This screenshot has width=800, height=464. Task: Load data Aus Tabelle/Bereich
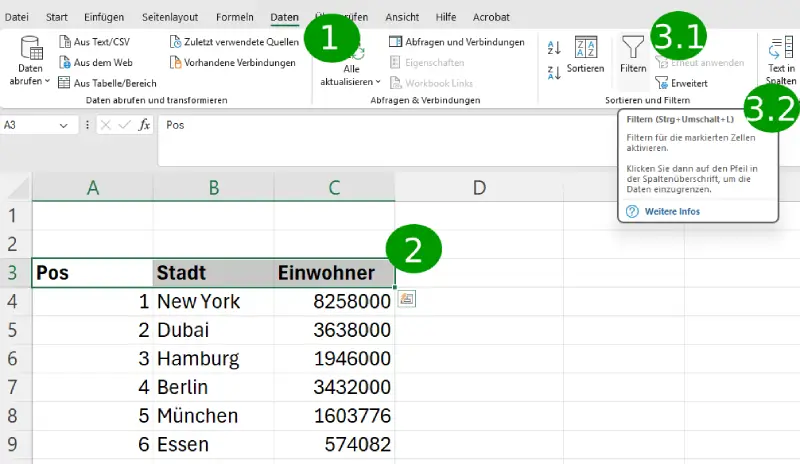pos(107,83)
